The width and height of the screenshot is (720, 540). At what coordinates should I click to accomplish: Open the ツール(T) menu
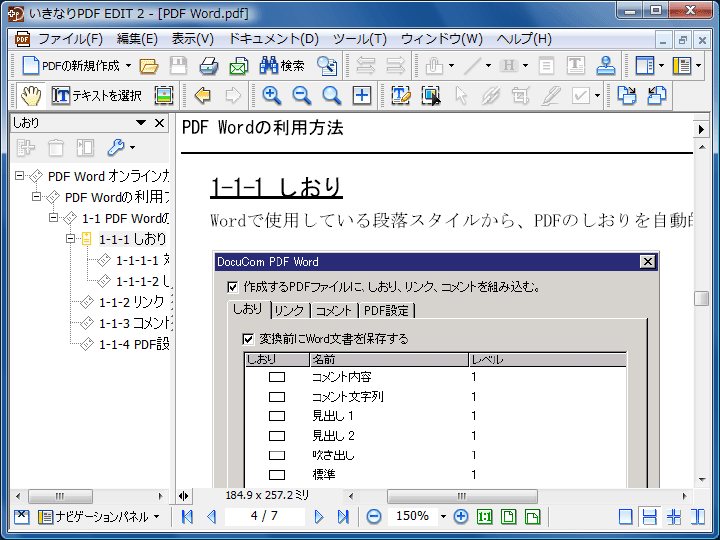click(x=360, y=39)
